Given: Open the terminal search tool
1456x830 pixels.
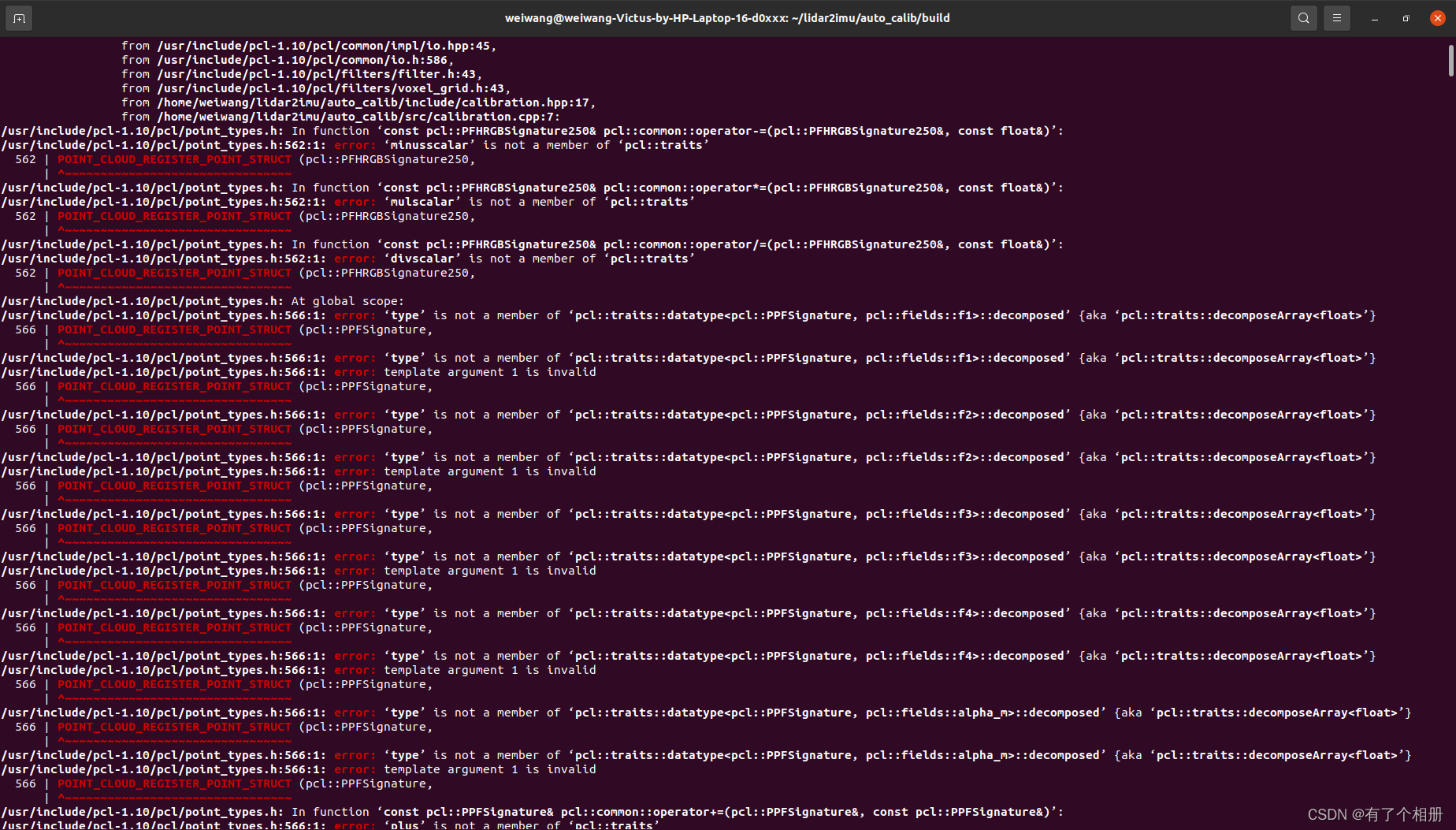Looking at the screenshot, I should point(1304,18).
